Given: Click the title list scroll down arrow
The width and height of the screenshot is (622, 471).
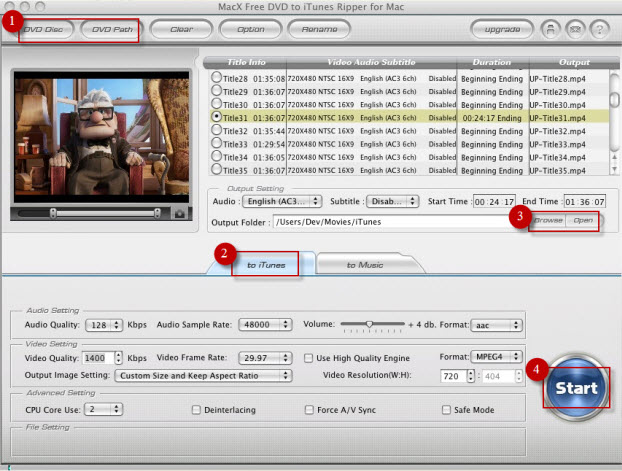Looking at the screenshot, I should [614, 169].
